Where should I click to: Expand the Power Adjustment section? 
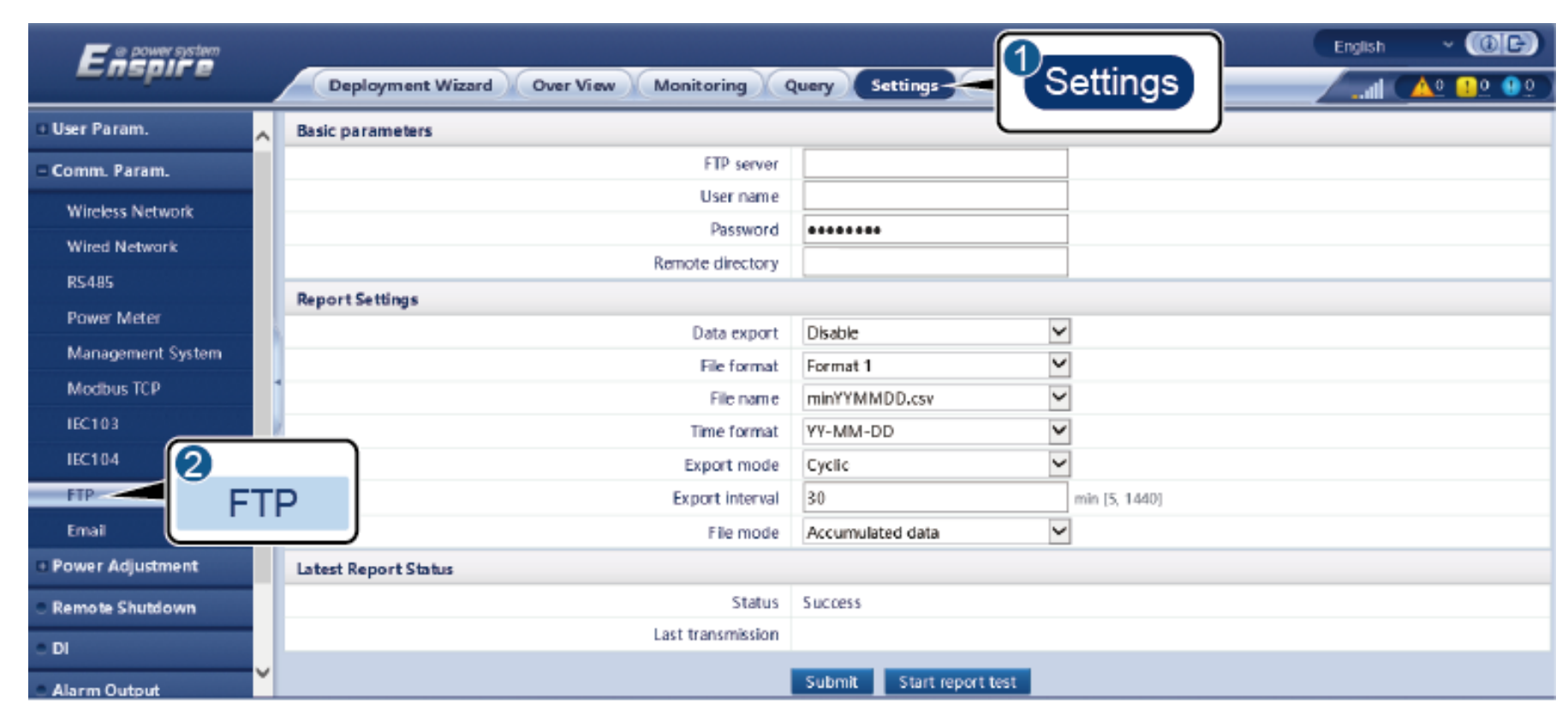140,566
